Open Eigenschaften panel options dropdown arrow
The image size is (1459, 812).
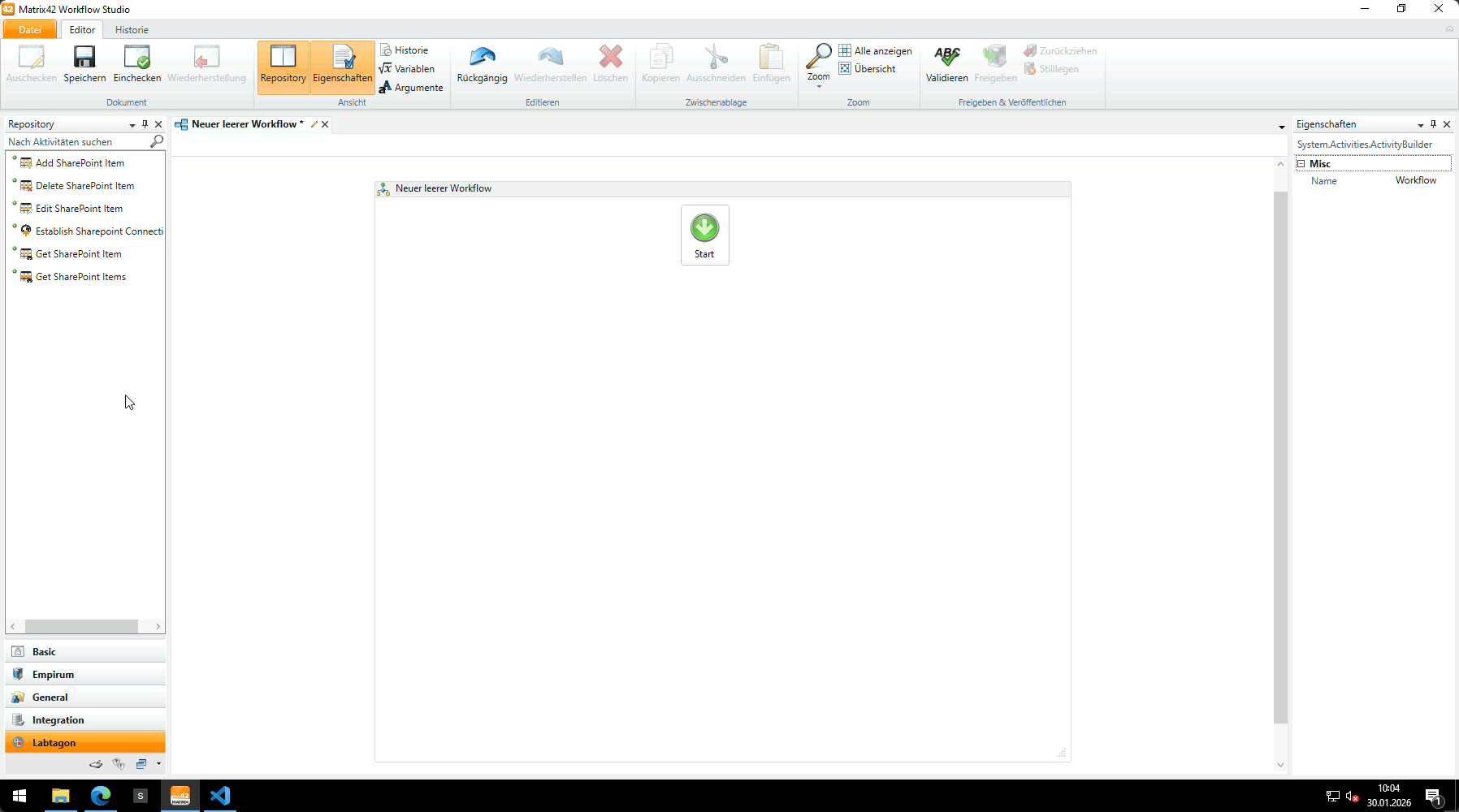pyautogui.click(x=1421, y=125)
